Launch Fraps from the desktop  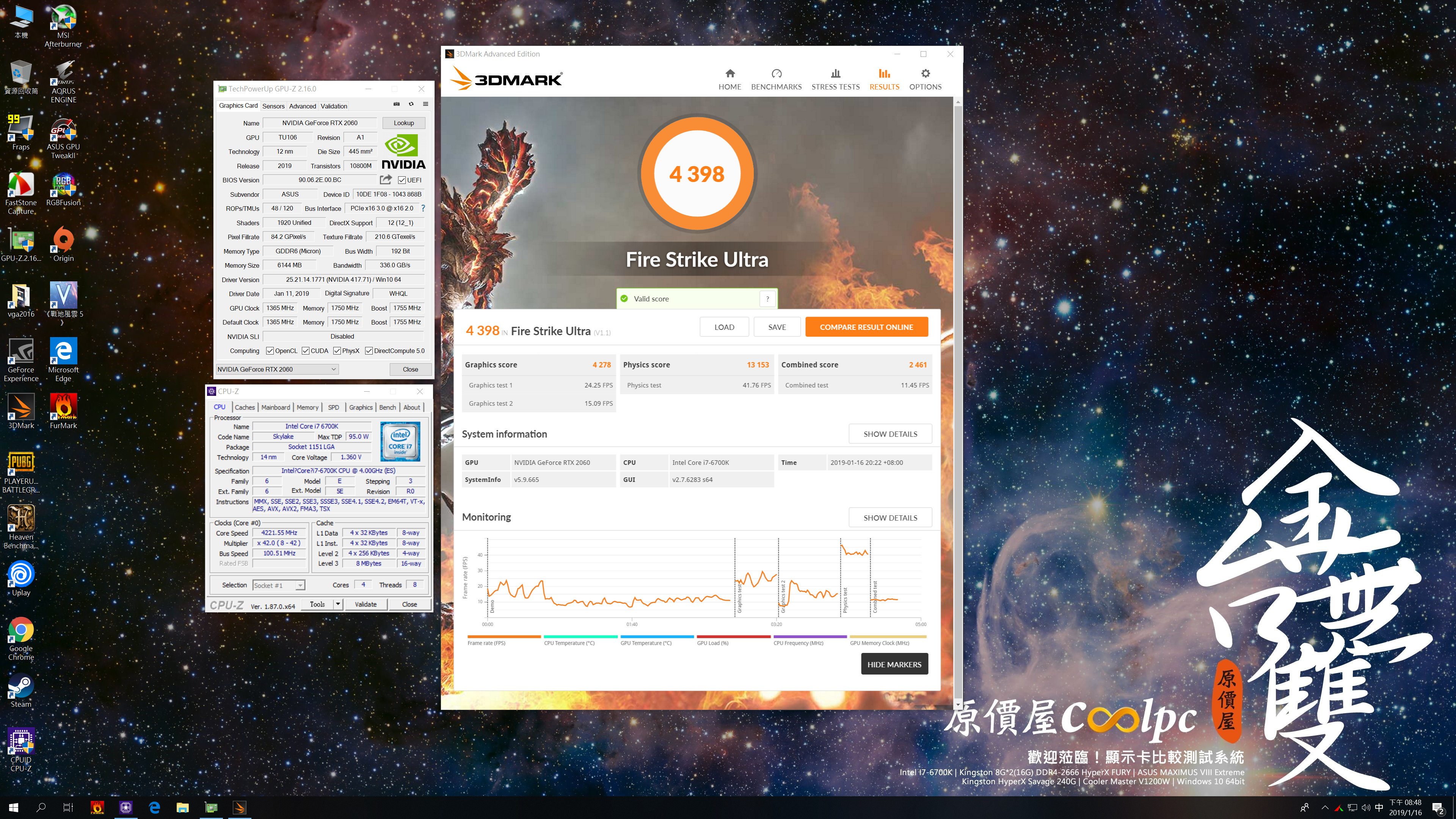pos(21,133)
